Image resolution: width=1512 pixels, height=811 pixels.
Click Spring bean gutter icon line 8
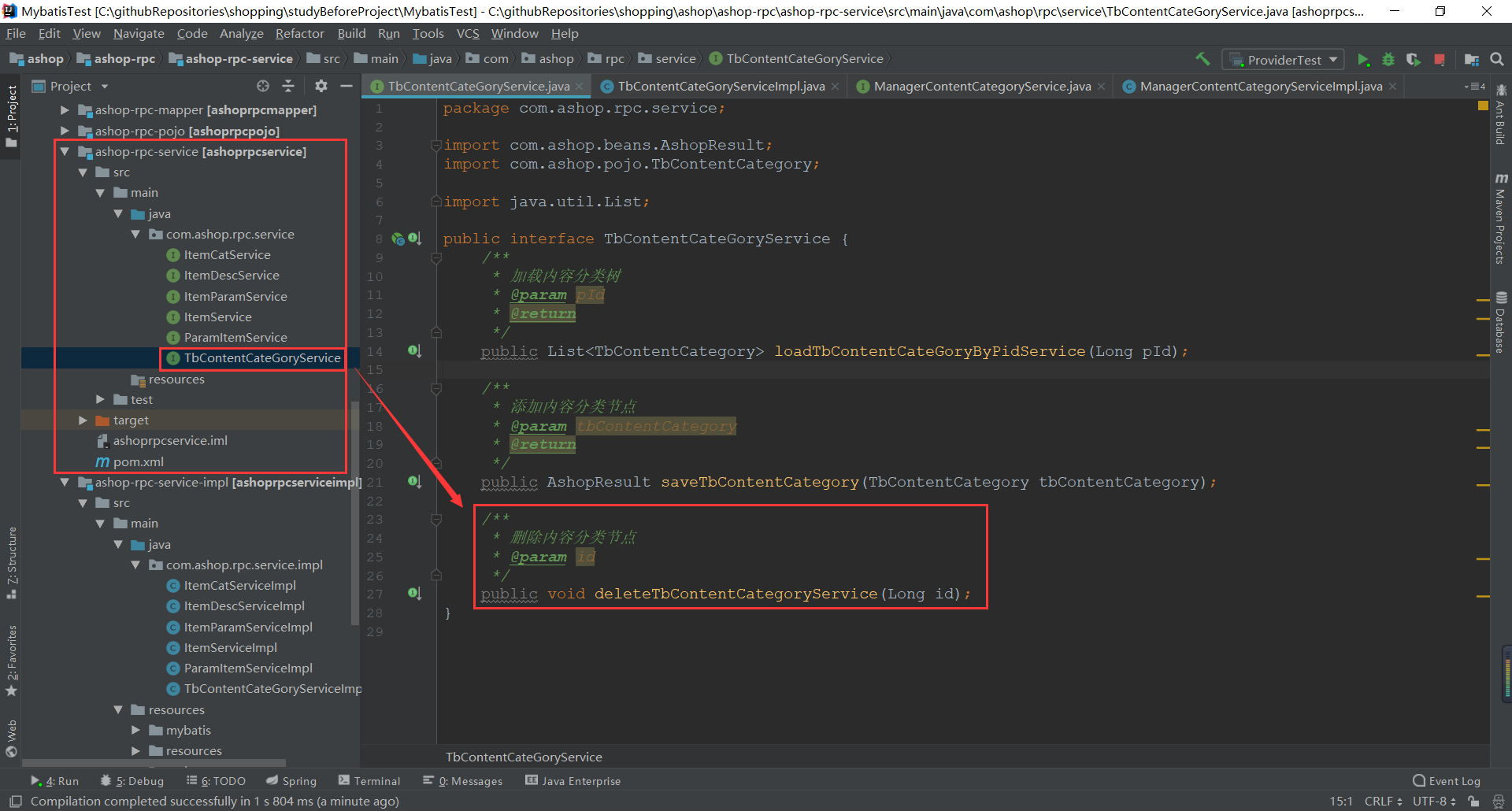[x=398, y=239]
